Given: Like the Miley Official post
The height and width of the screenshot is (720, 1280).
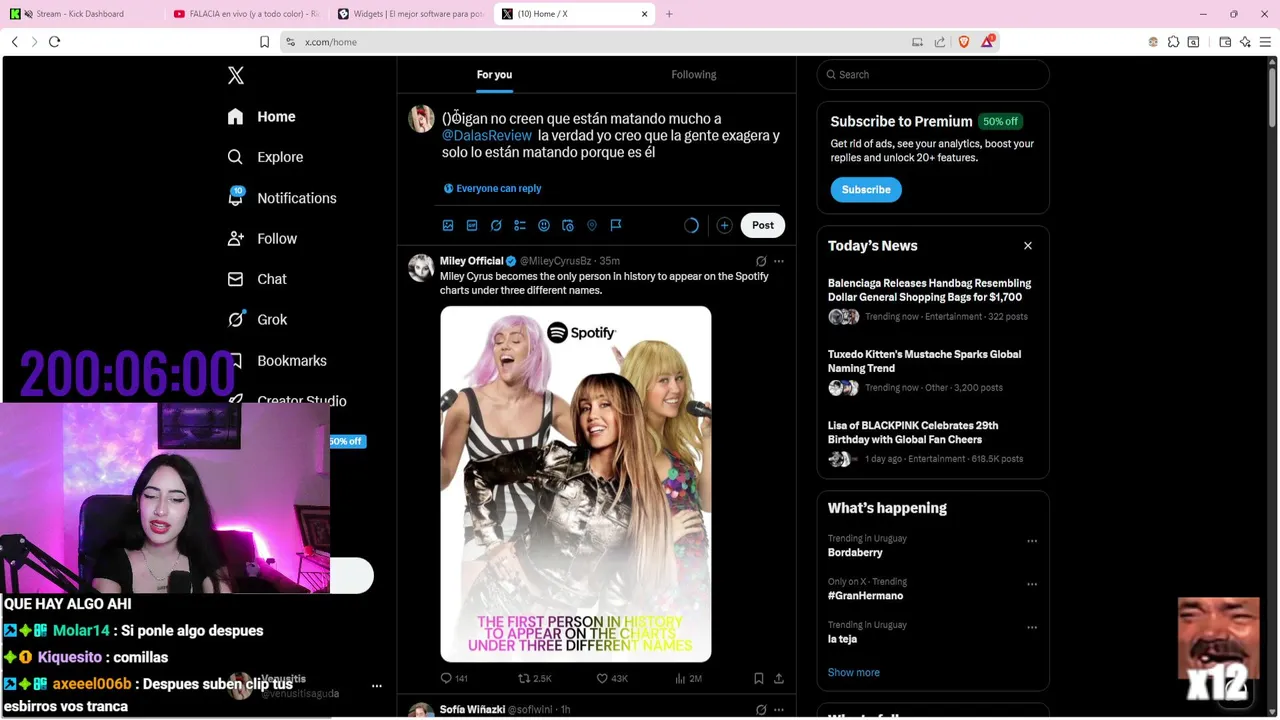Looking at the screenshot, I should pos(612,678).
